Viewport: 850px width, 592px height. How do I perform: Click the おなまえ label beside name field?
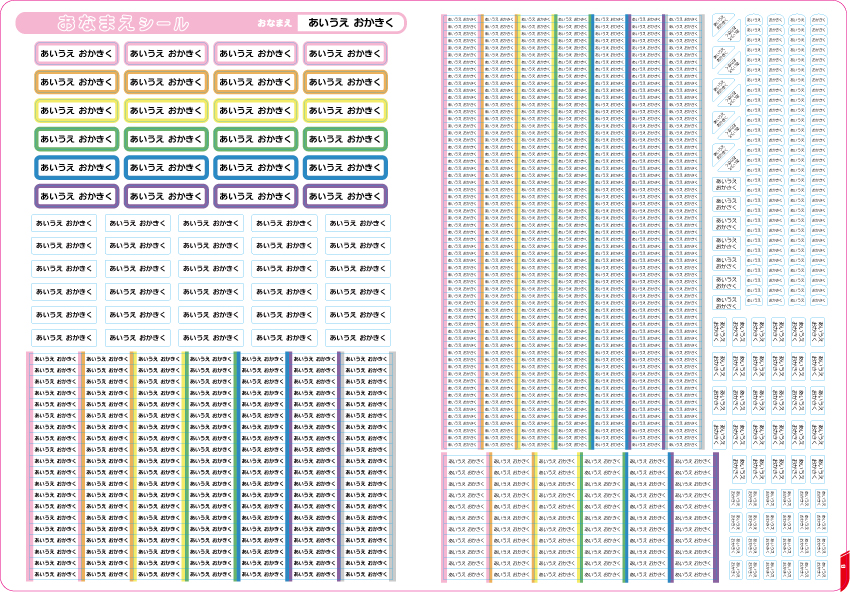[275, 23]
